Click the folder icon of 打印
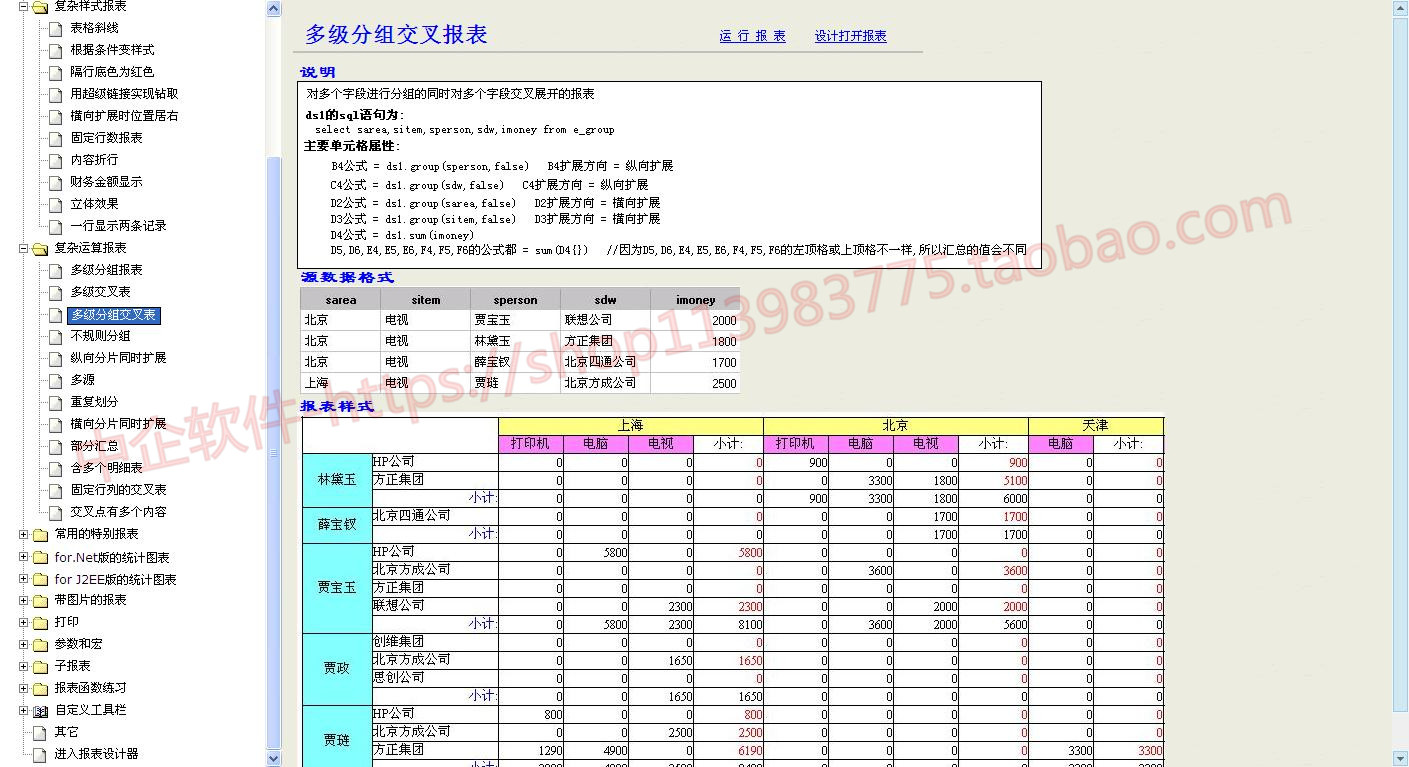Screen dimensions: 1409x767 (40, 622)
